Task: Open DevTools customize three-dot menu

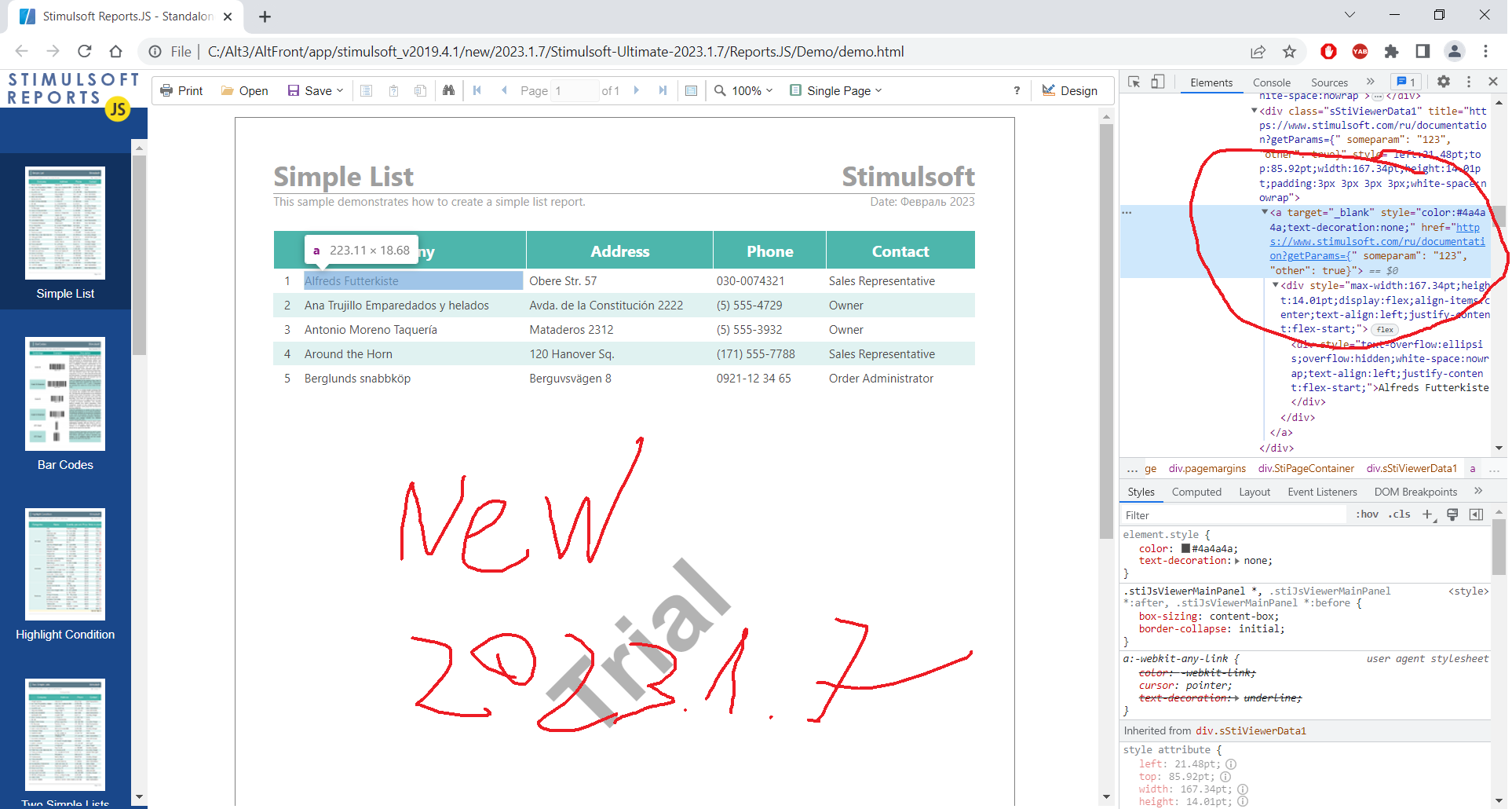Action: (1469, 82)
